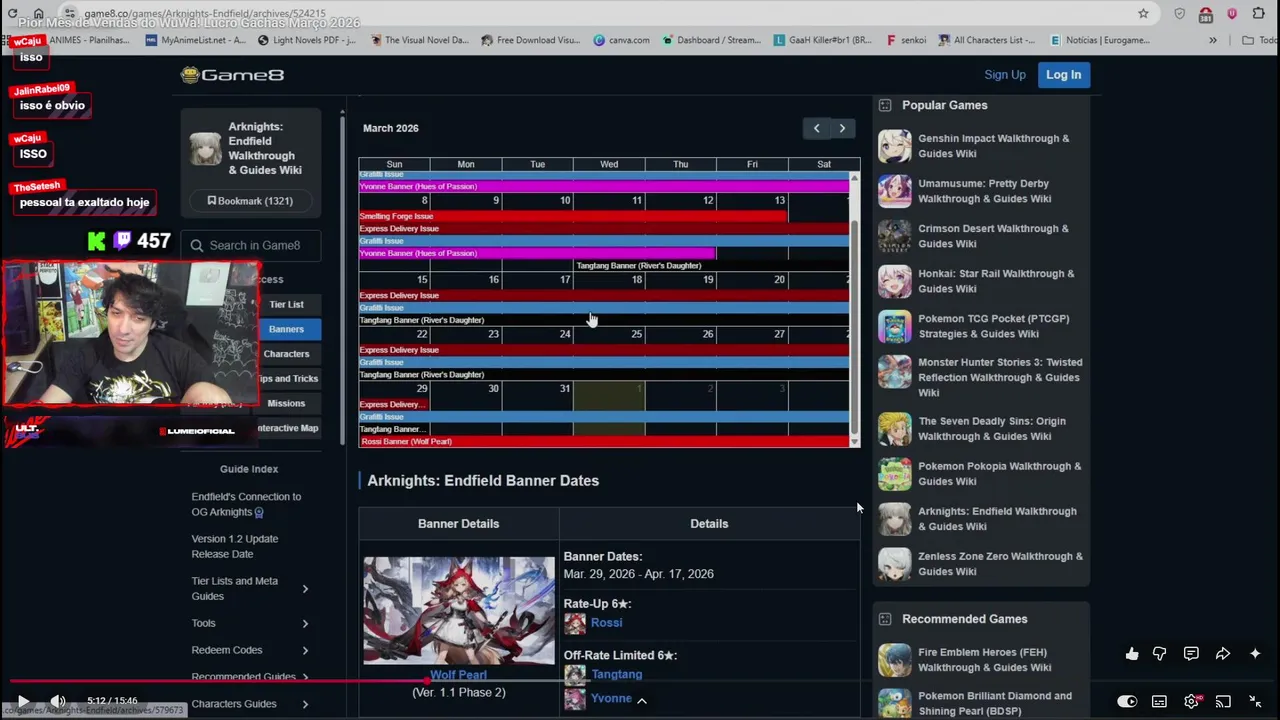Open the canva.com bookmark
Screen dimensions: 1280x720
point(621,40)
